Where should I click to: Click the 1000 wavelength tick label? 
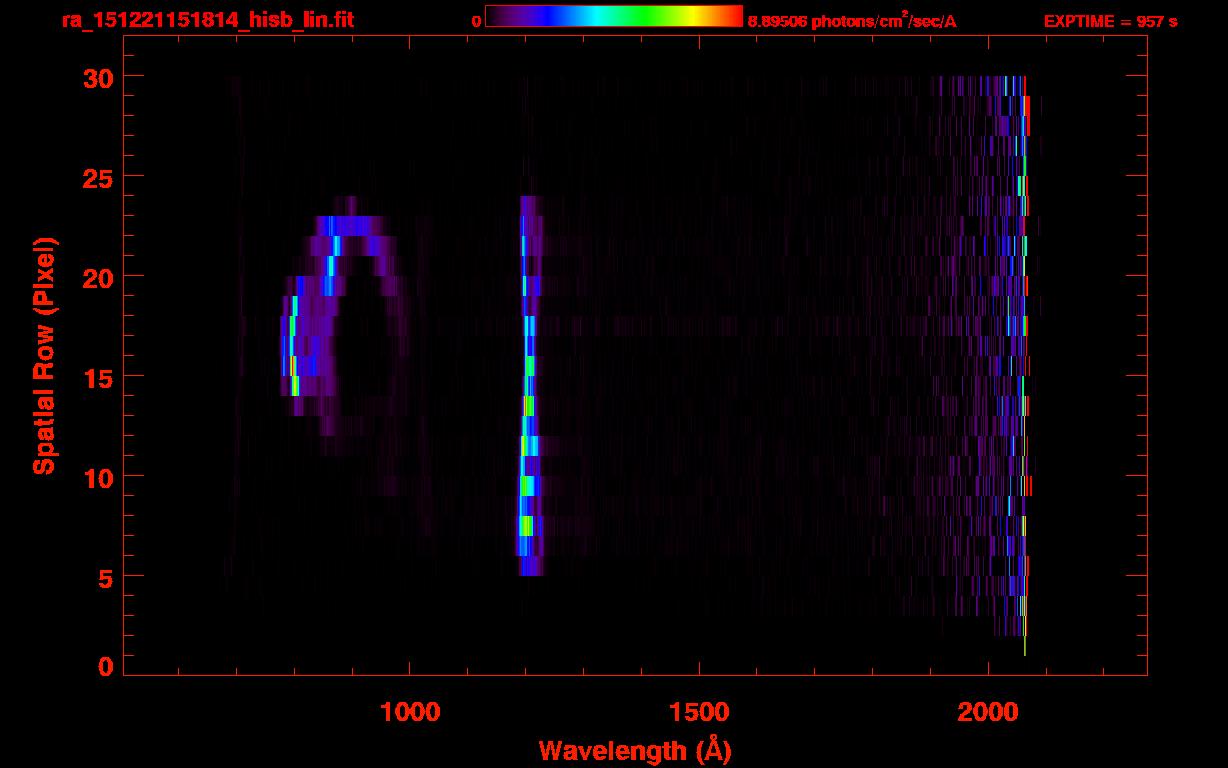click(410, 712)
